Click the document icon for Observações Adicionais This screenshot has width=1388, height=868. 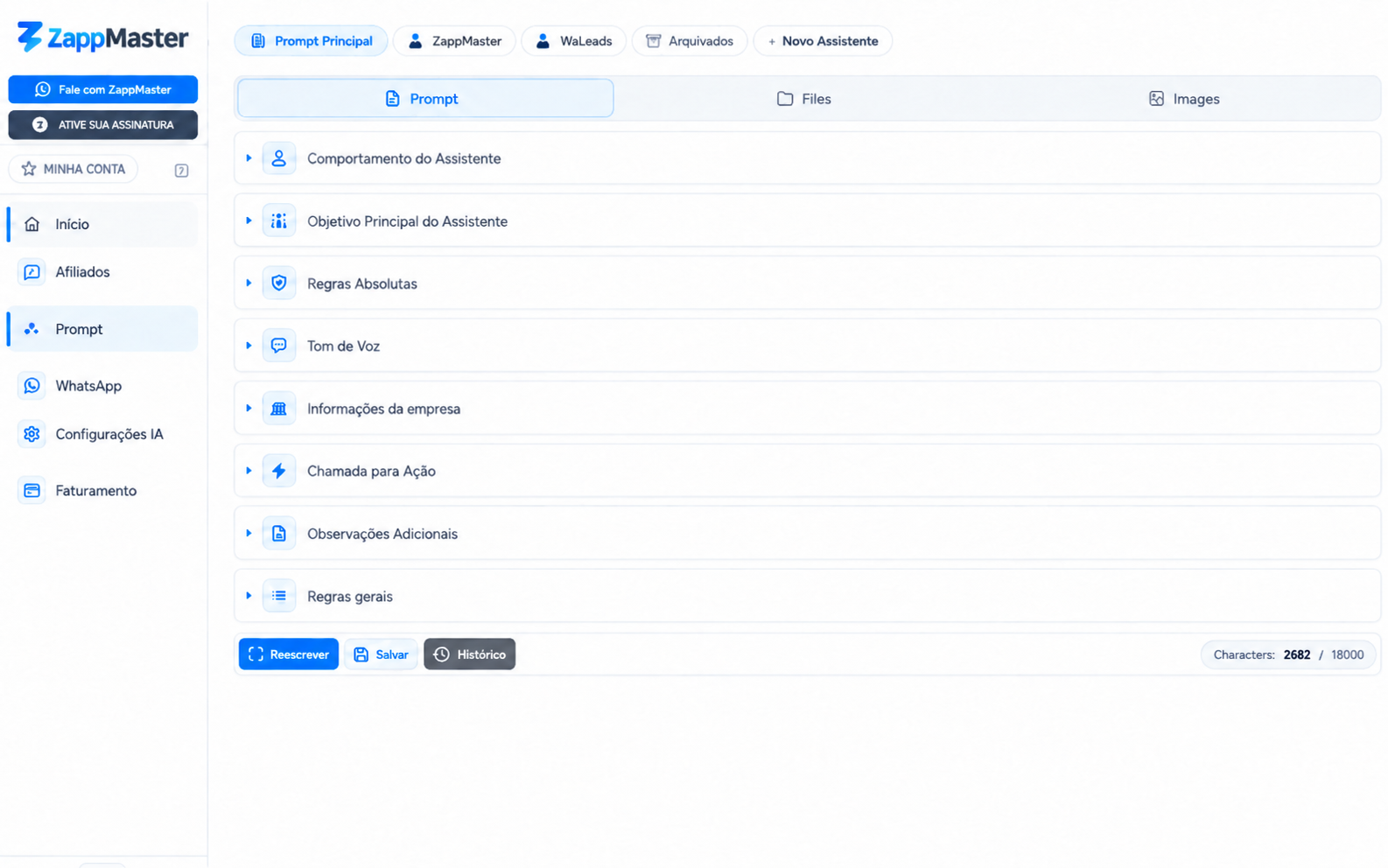(279, 534)
